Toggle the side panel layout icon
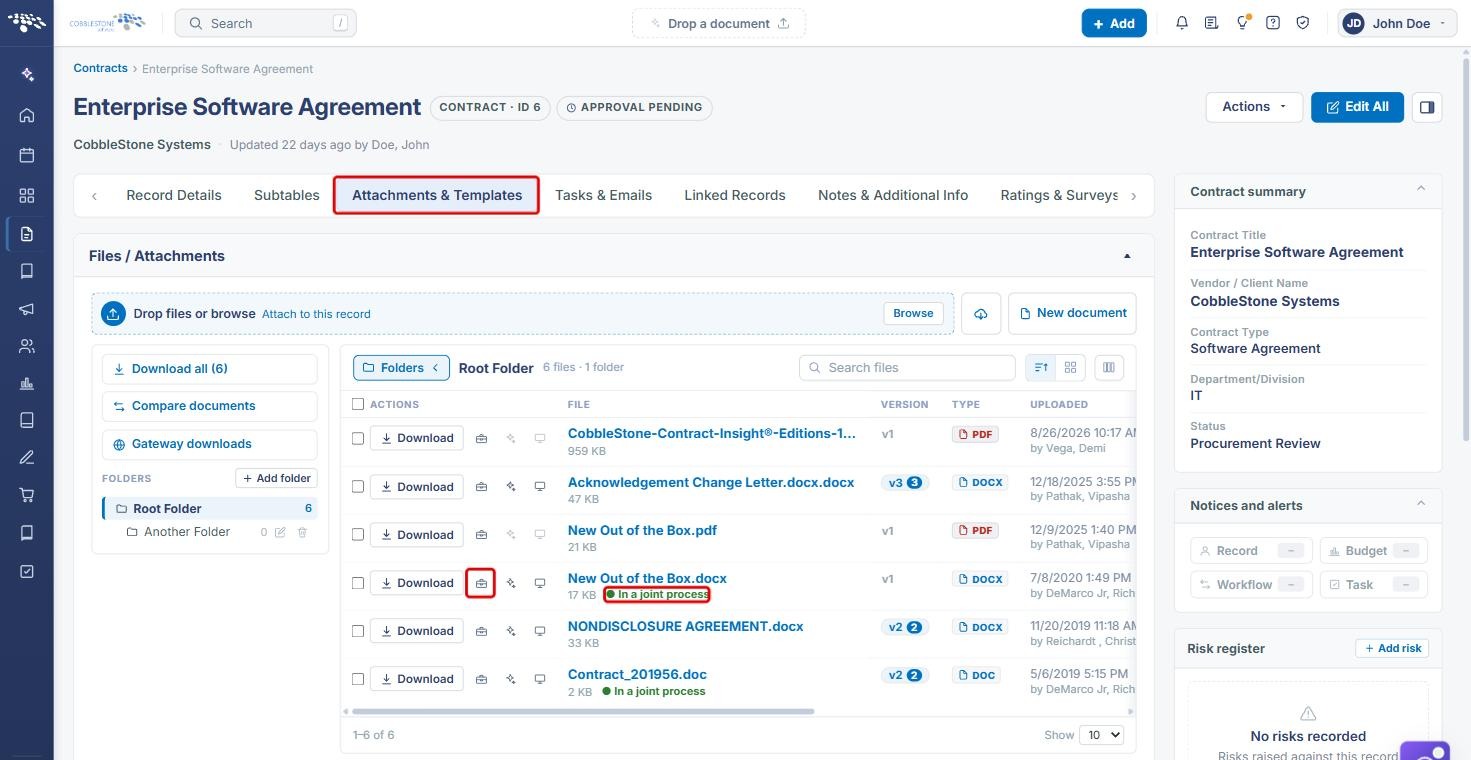This screenshot has height=760, width=1471. pos(1427,107)
